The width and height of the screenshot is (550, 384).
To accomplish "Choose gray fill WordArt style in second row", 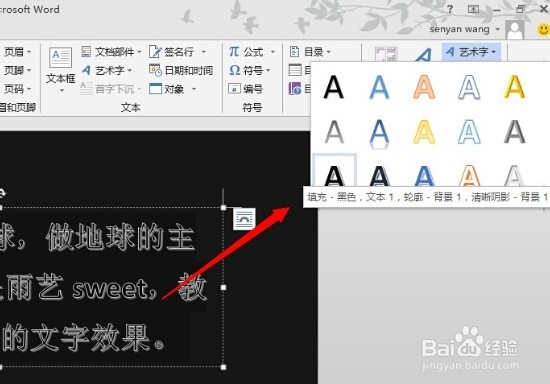I will [334, 132].
